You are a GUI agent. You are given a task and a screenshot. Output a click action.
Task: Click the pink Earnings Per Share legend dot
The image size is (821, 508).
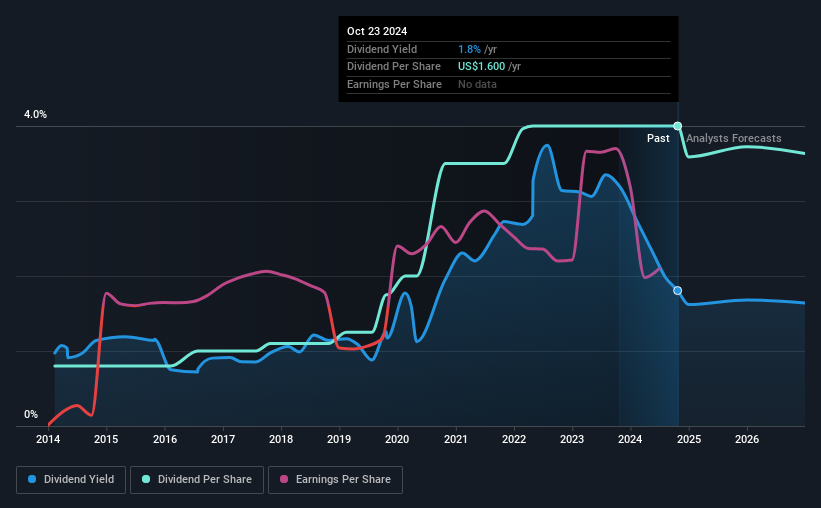284,479
